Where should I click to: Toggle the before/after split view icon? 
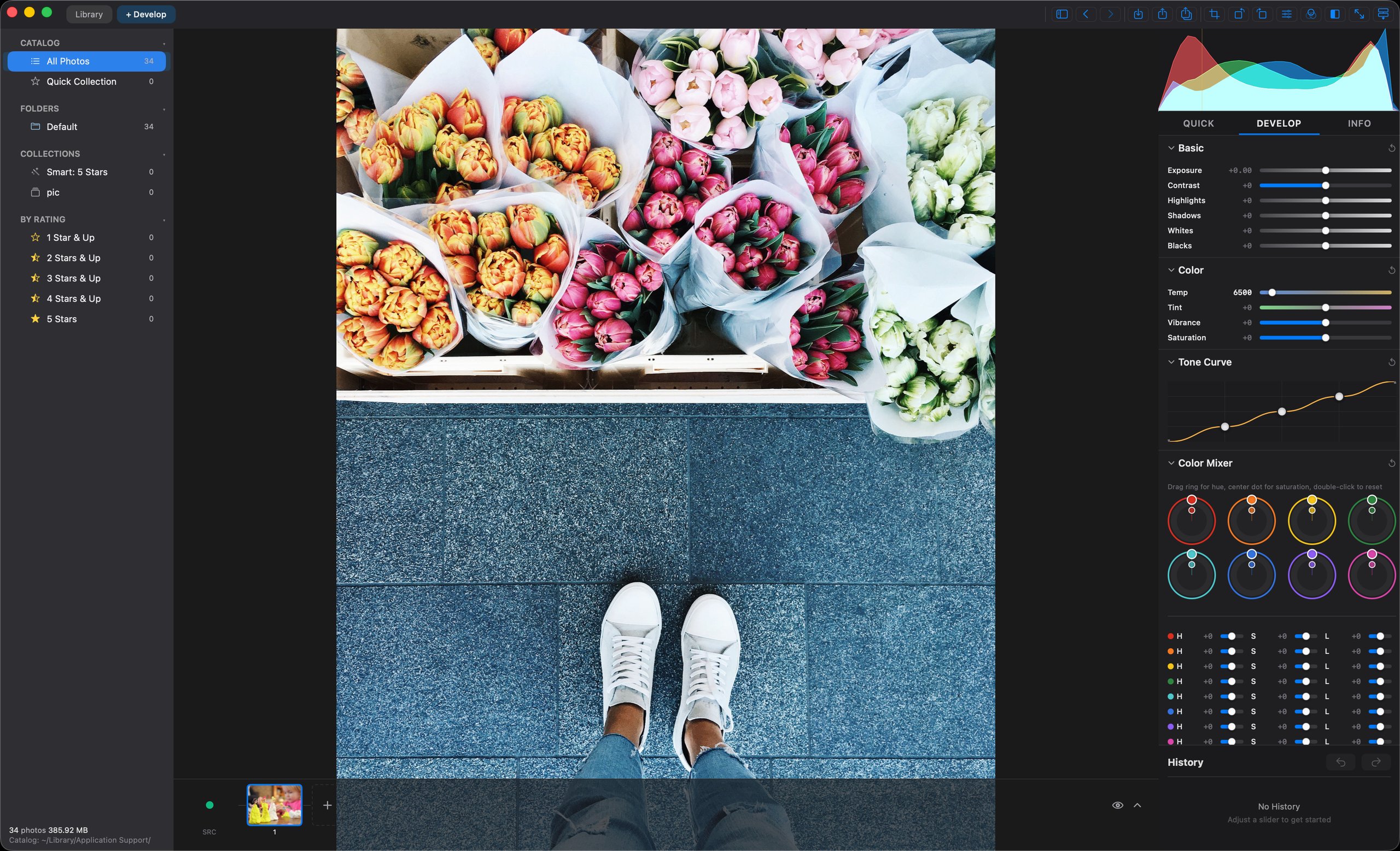tap(1335, 14)
